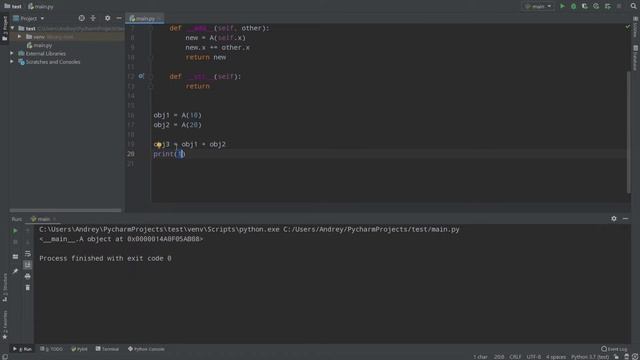
Task: Open the Structure side tab on the left edge
Action: (x=4, y=288)
